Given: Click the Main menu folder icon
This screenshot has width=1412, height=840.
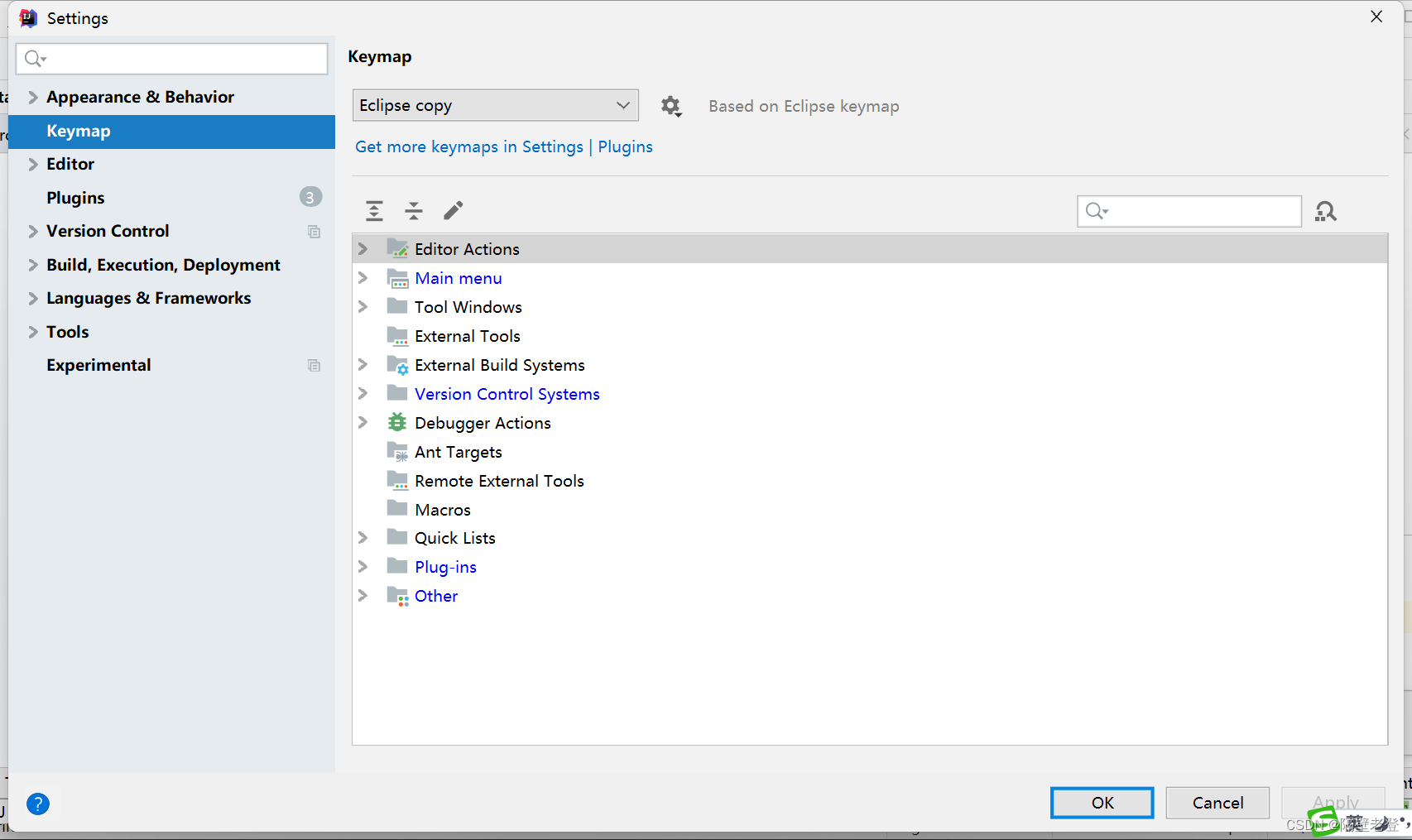Looking at the screenshot, I should pos(398,278).
